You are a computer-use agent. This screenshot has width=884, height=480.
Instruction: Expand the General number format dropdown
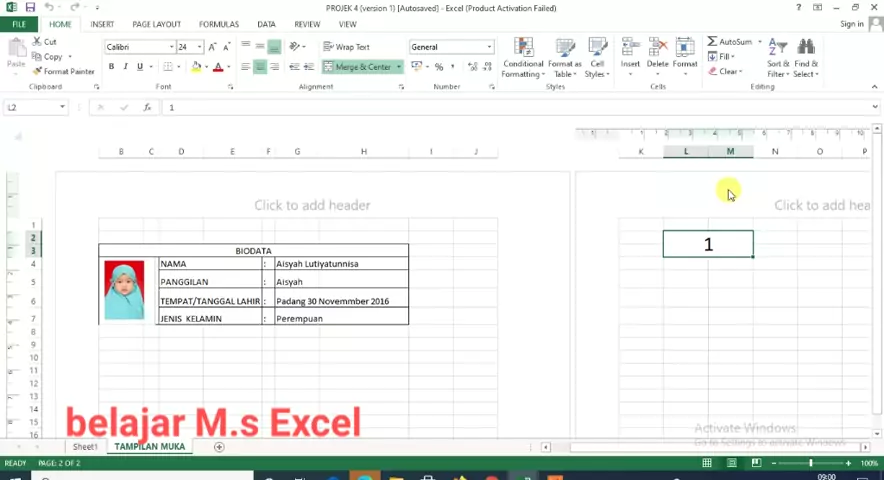click(x=489, y=47)
